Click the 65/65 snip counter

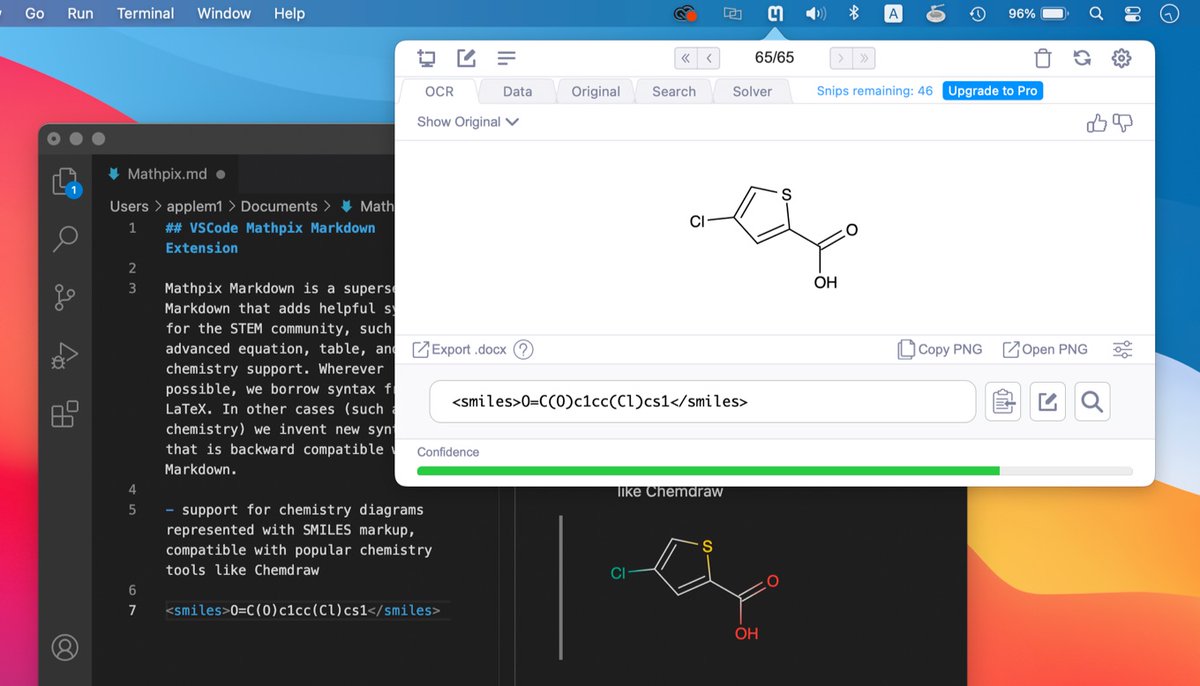(x=774, y=58)
